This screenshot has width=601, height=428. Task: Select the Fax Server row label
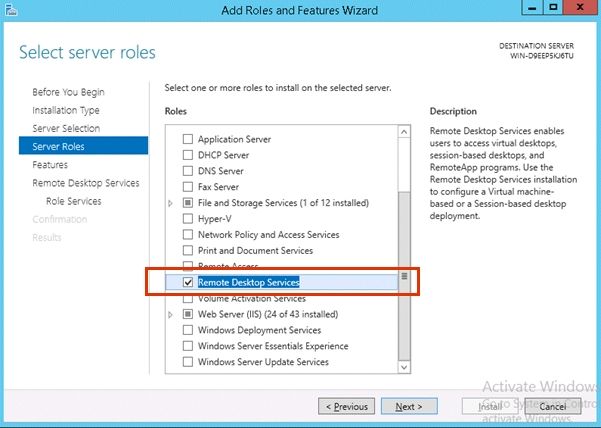point(218,187)
